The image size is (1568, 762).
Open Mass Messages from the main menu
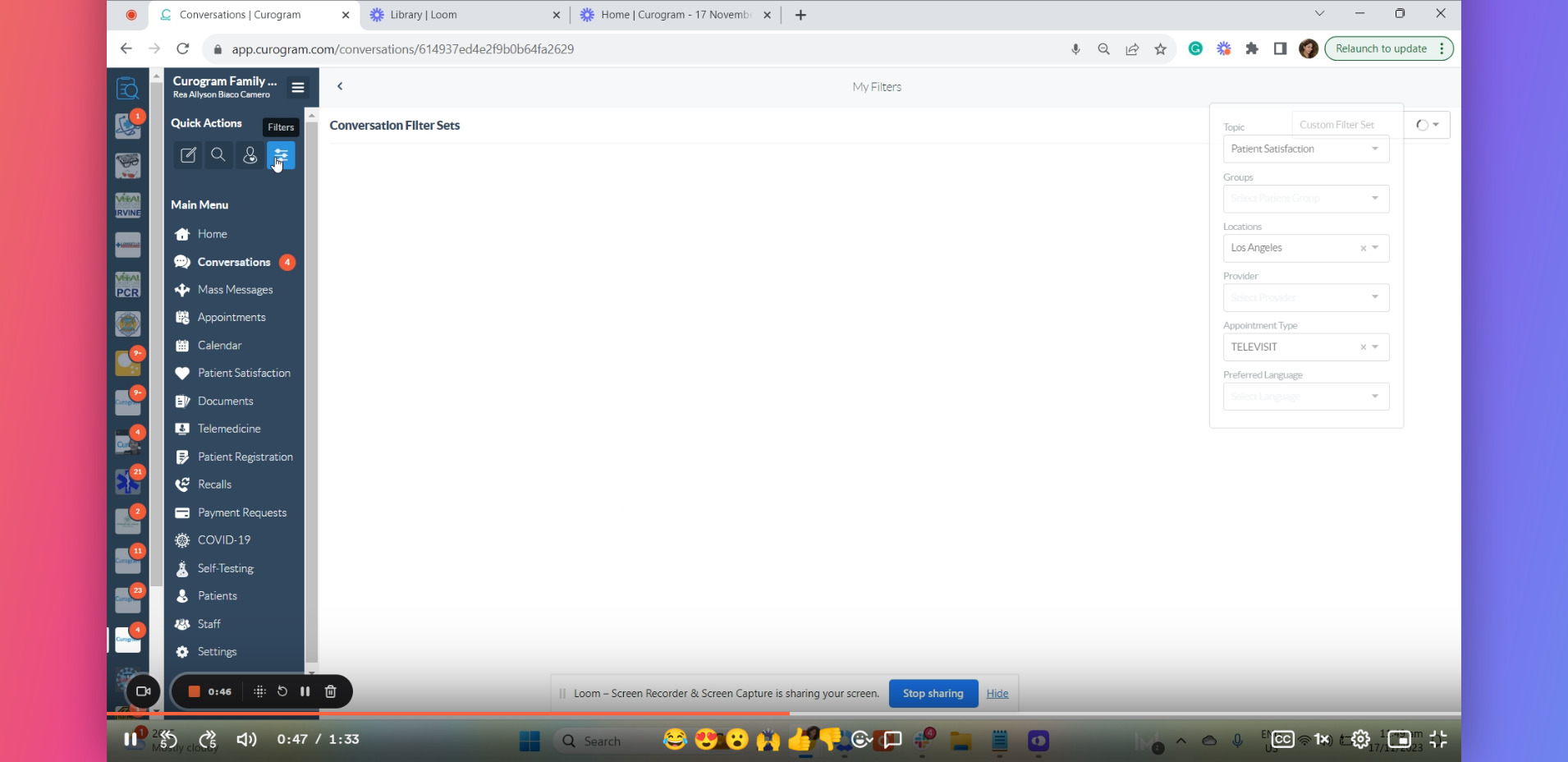click(235, 290)
